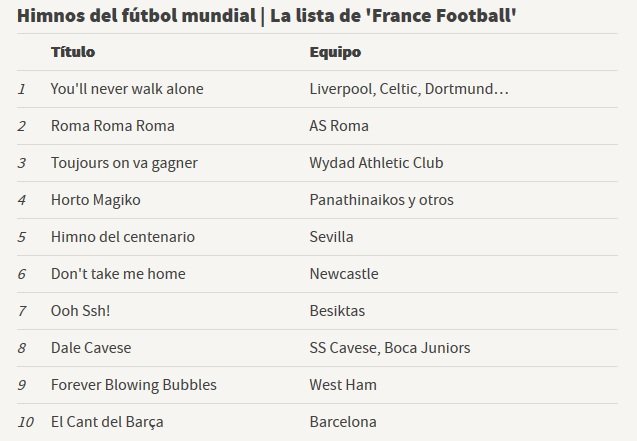Select 'Himno del centenario' title
Viewport: 637px width, 441px height.
pyautogui.click(x=123, y=237)
